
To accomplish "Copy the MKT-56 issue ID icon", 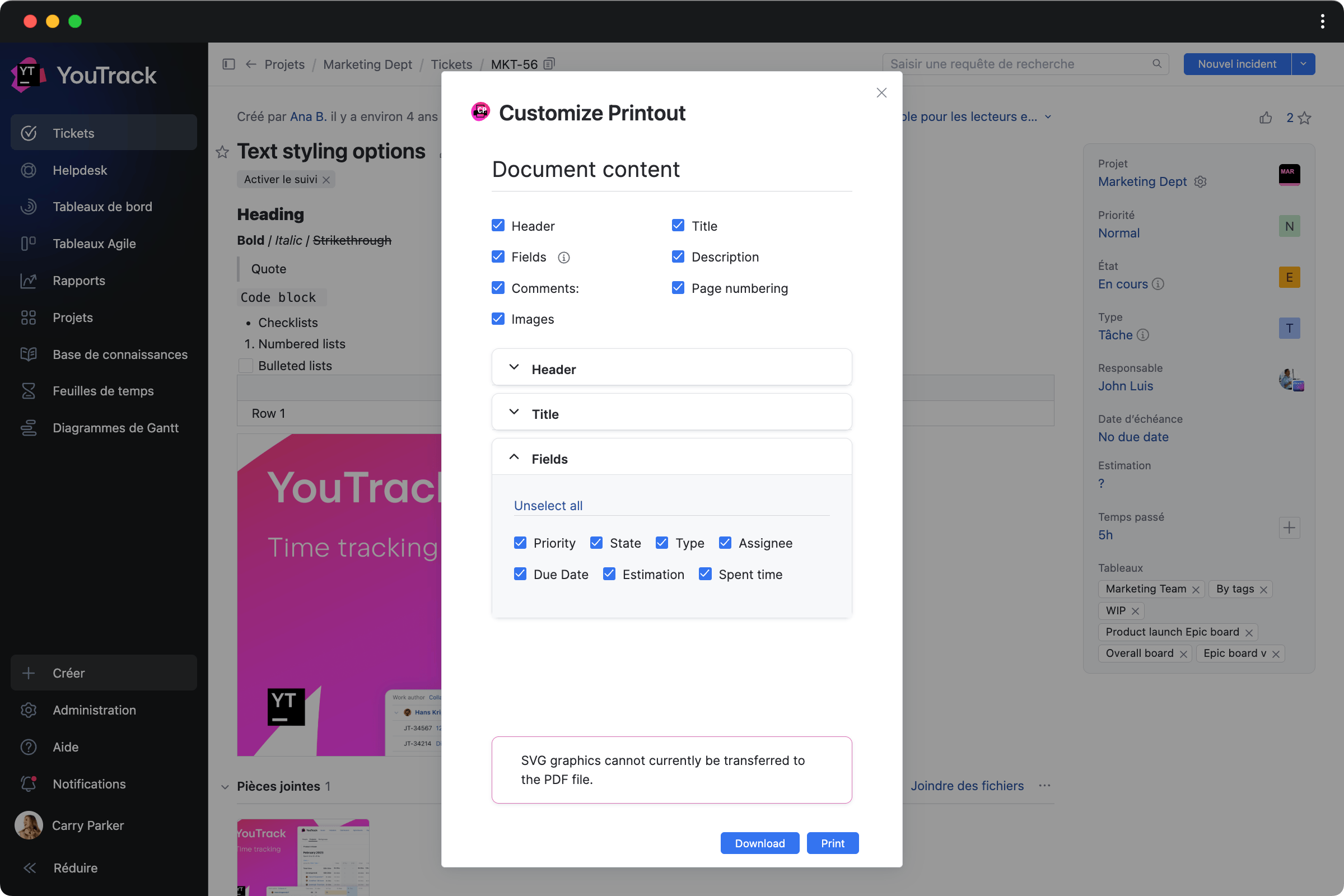I will [x=549, y=64].
